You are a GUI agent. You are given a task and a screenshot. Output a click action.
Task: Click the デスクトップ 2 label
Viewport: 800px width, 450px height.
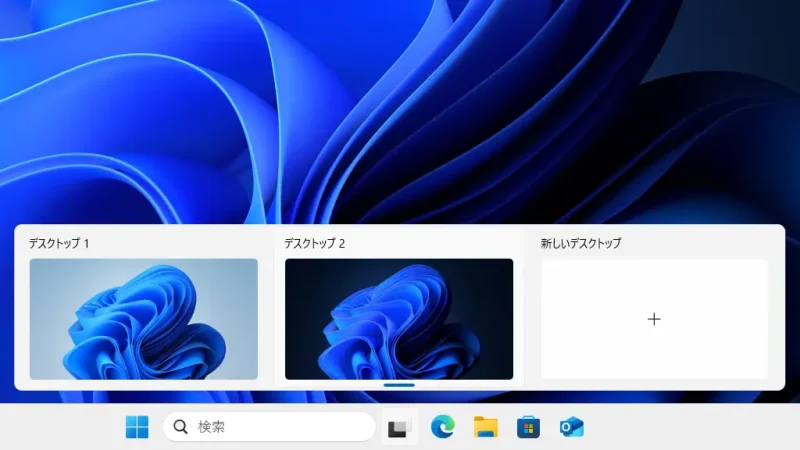(x=314, y=243)
